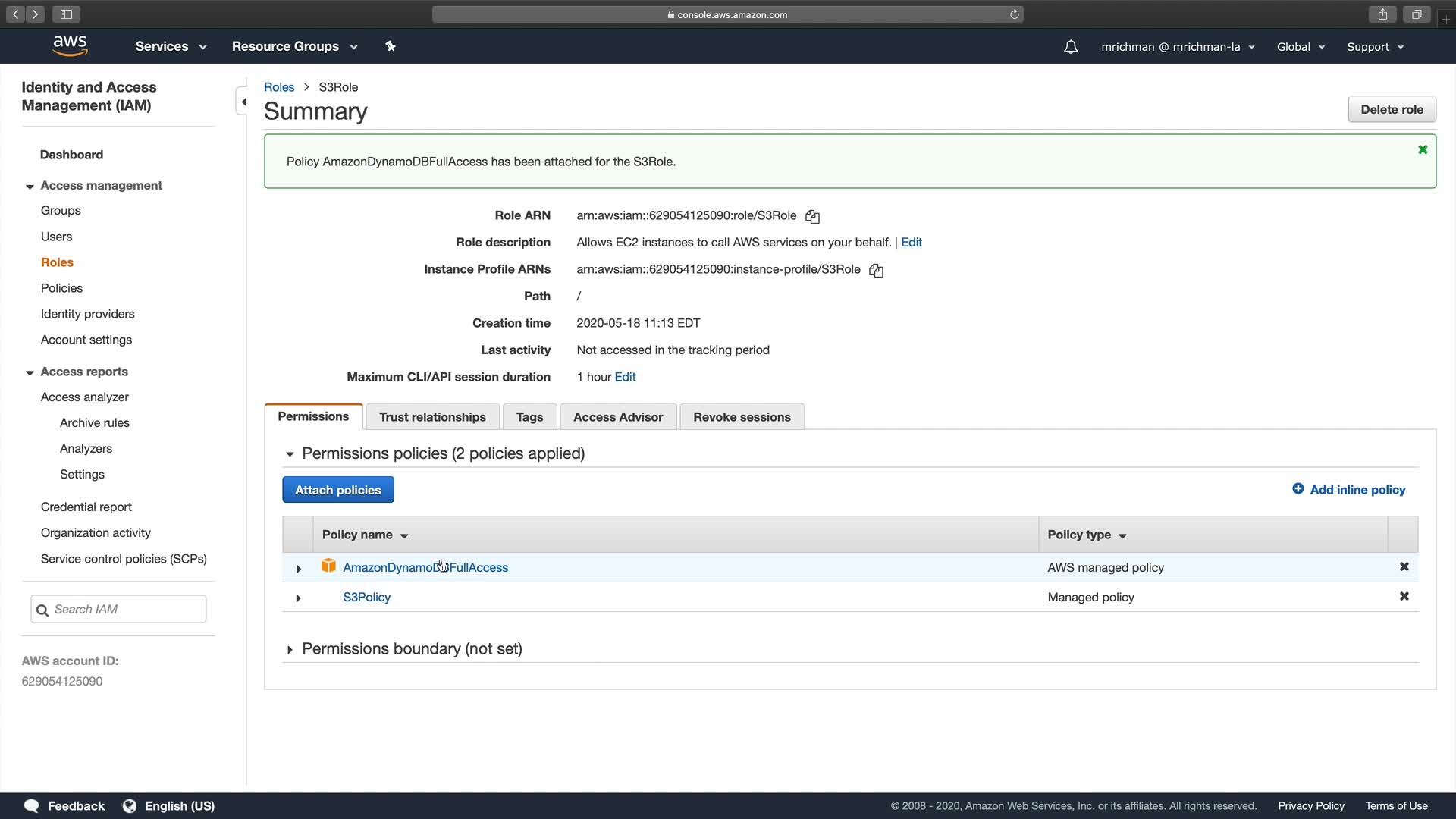Click the Add inline policy link
1456x819 pixels.
(1348, 490)
